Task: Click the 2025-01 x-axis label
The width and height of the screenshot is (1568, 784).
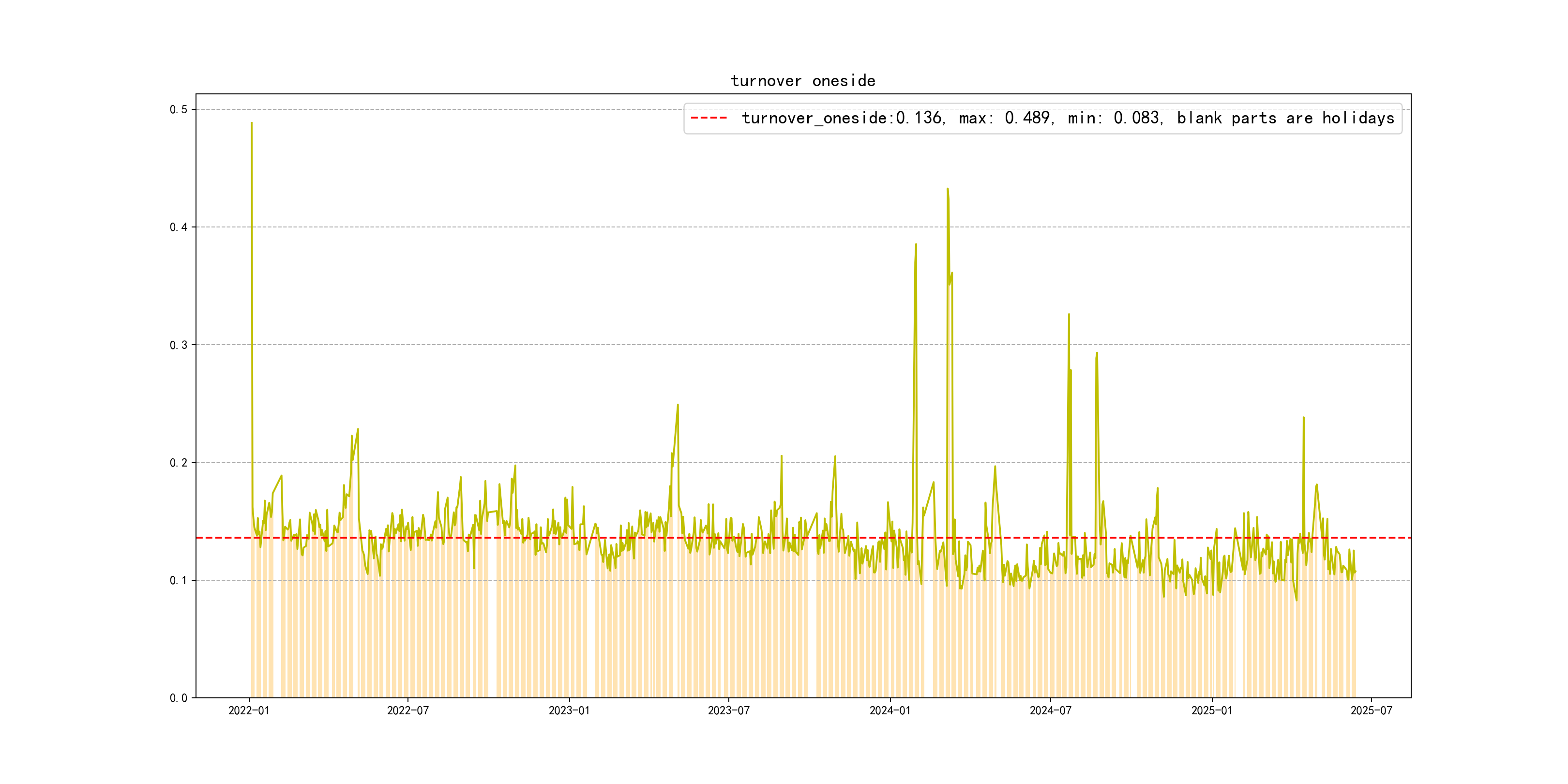Action: click(1211, 710)
